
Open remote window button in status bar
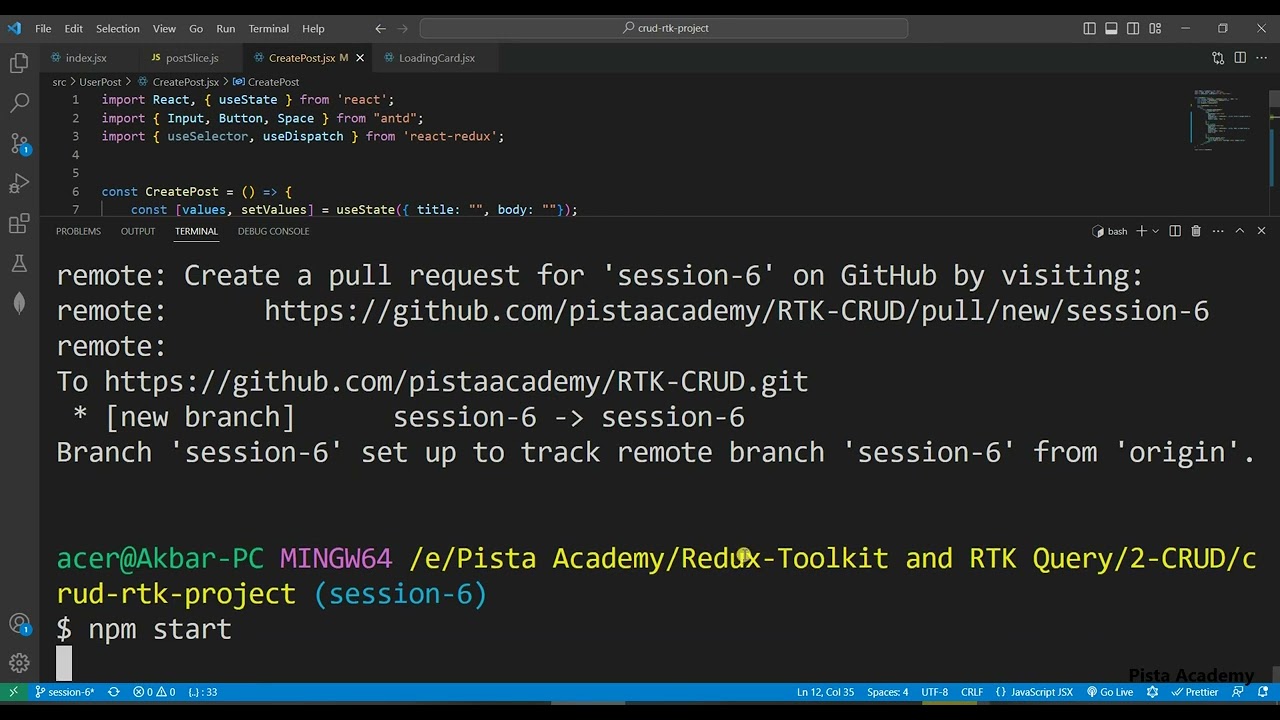pos(13,692)
